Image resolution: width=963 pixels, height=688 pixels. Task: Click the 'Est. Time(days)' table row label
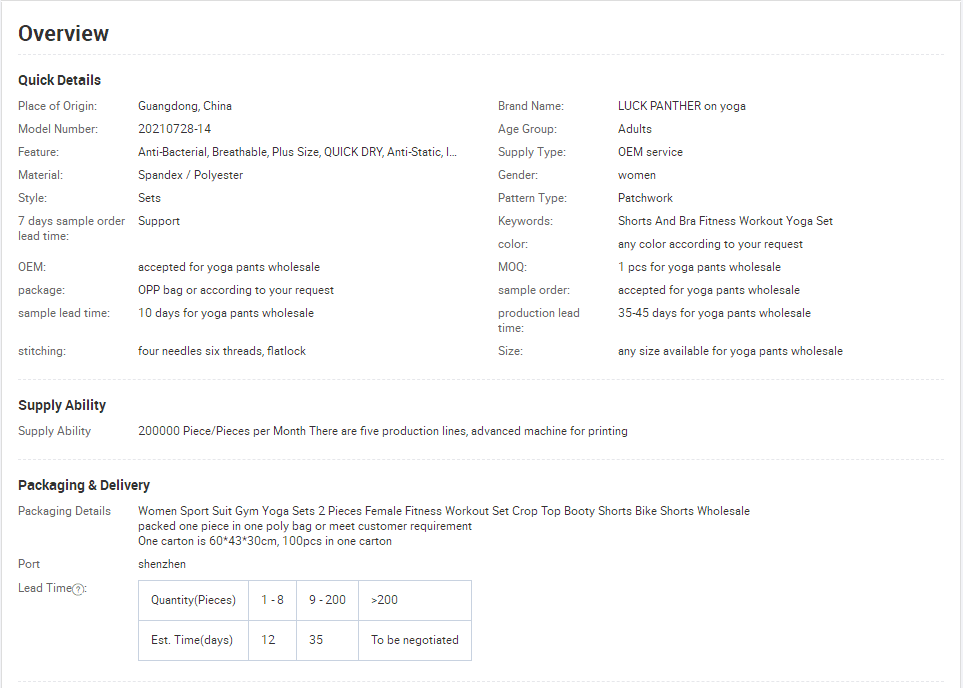[x=193, y=640]
